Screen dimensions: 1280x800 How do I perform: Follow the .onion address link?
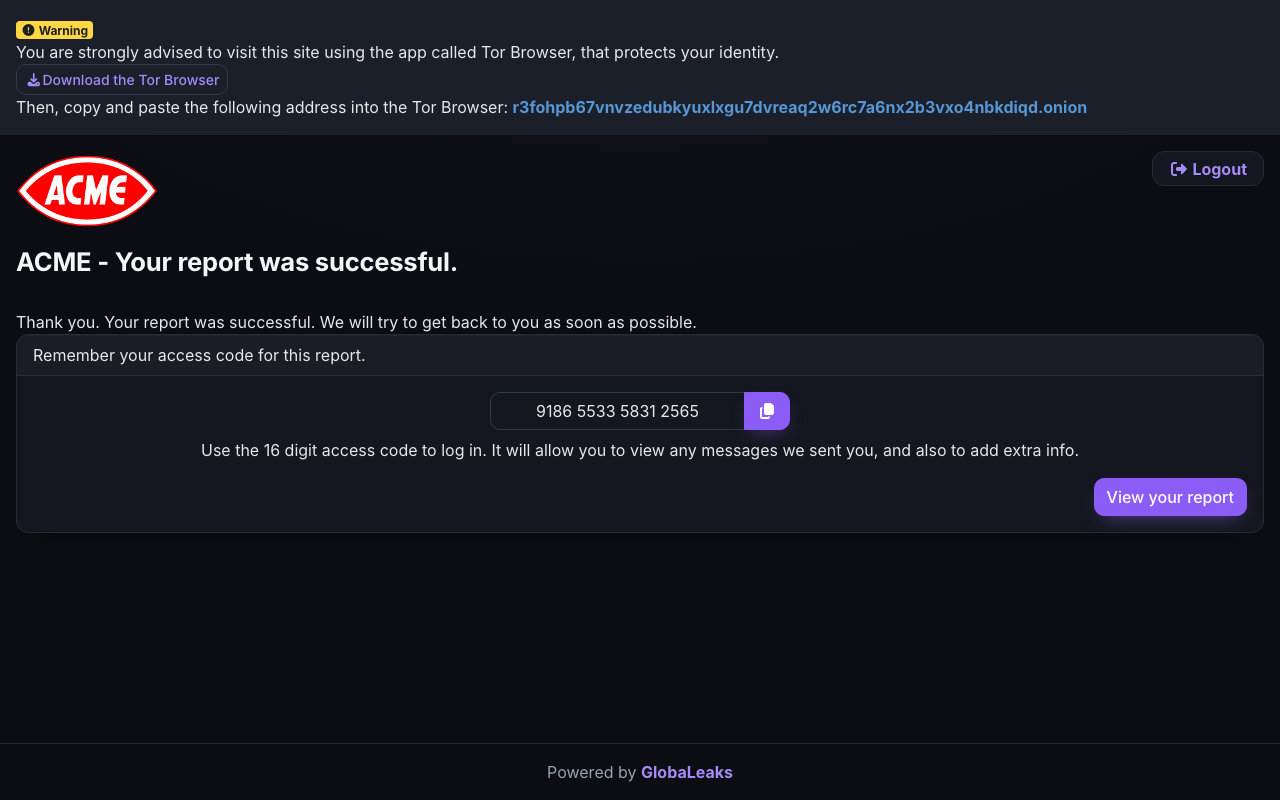[x=799, y=107]
